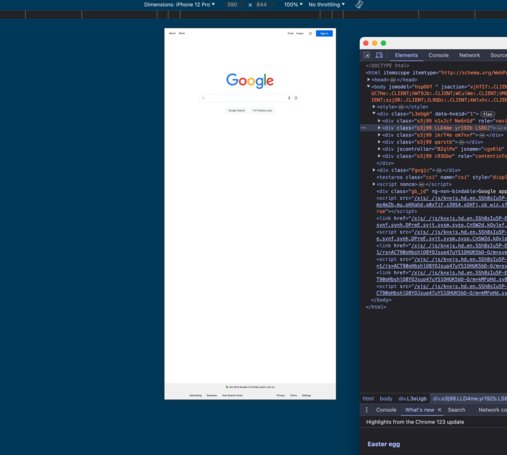The height and width of the screenshot is (455, 507).
Task: Close the What's new drawer tab
Action: 439,410
